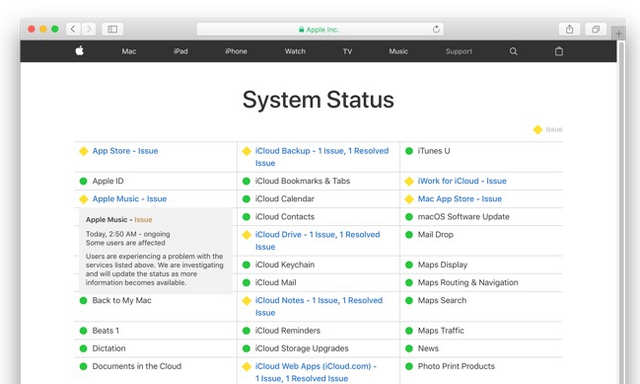This screenshot has height=384, width=640.
Task: Open the Mac menu item
Action: [x=129, y=51]
